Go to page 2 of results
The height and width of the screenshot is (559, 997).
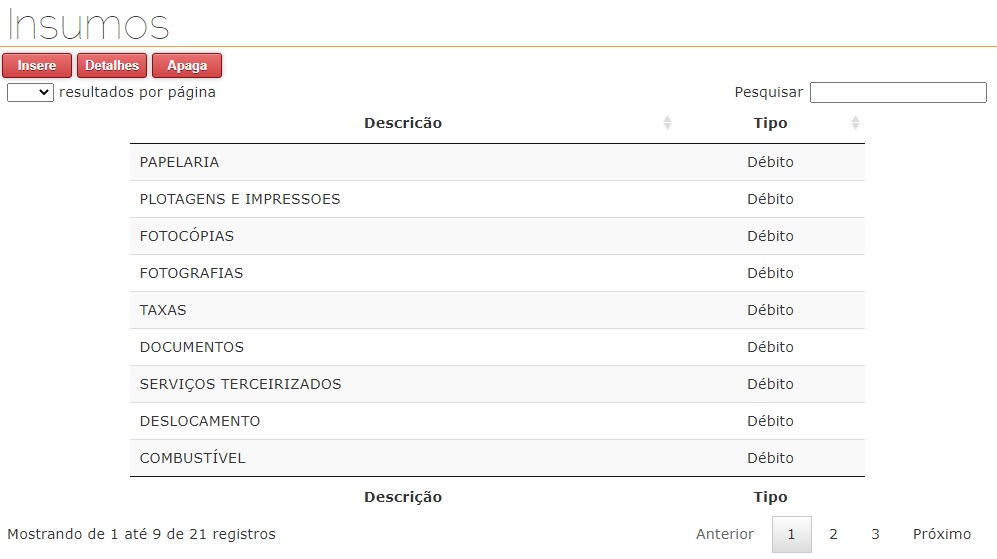pyautogui.click(x=833, y=534)
